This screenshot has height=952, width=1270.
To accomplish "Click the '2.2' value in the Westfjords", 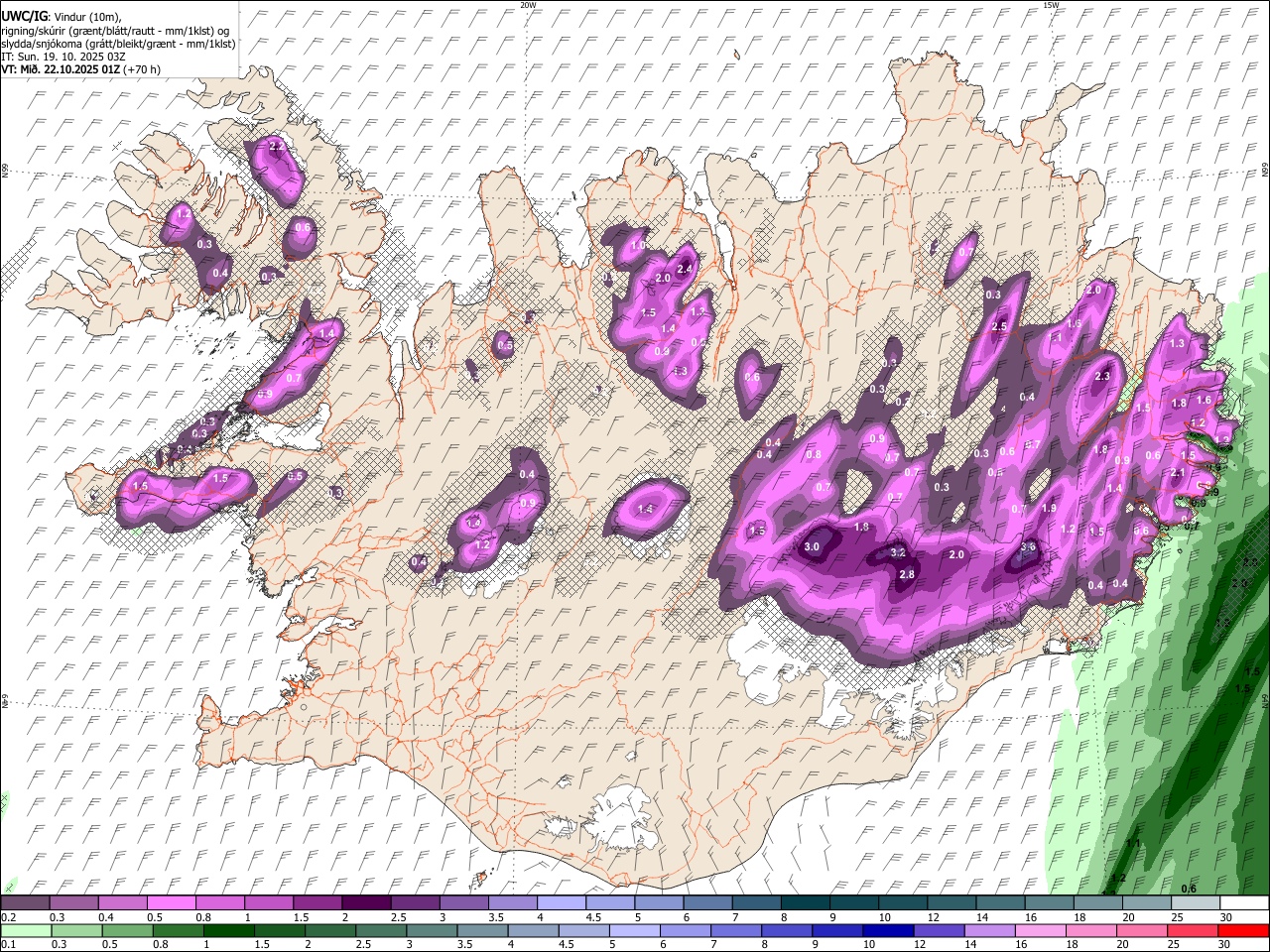I will click(x=277, y=146).
